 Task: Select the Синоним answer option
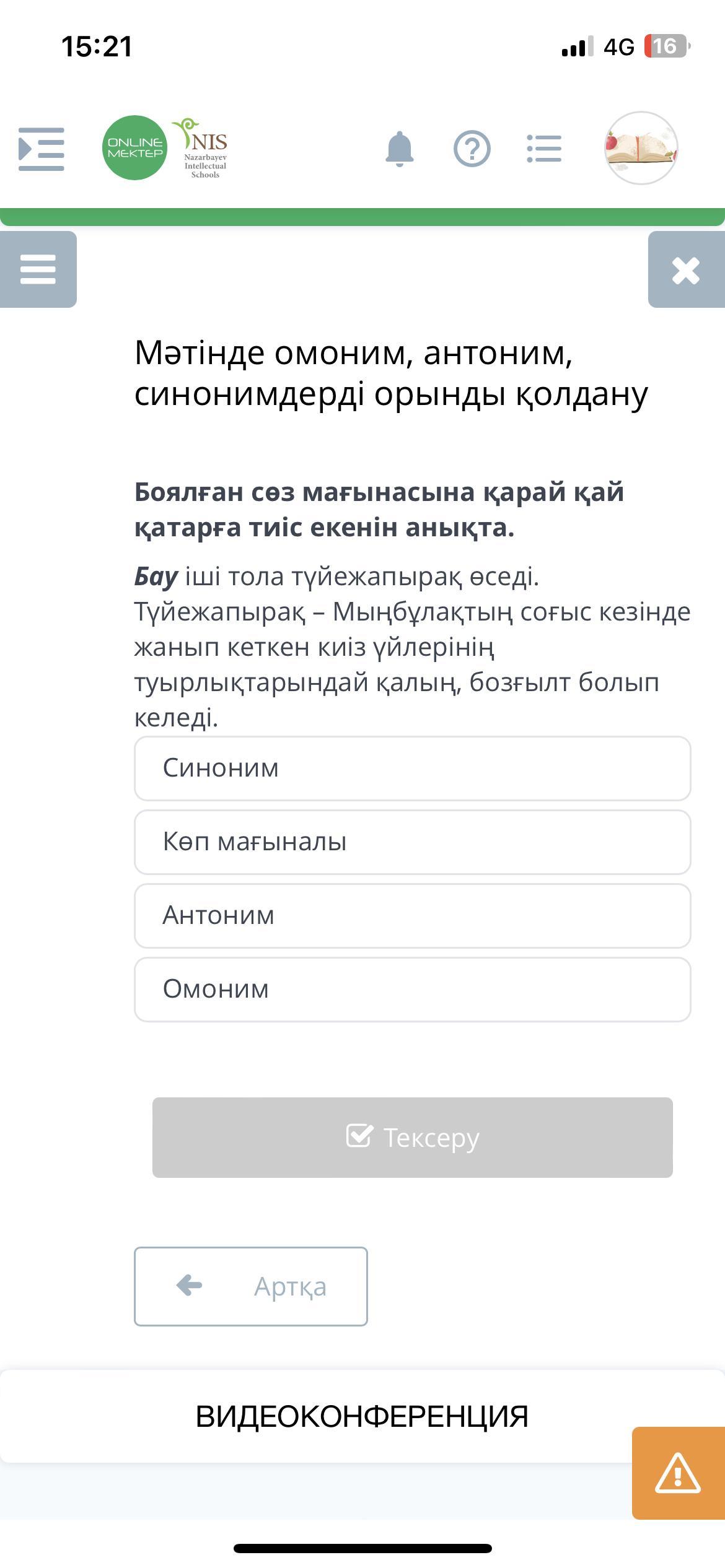pyautogui.click(x=412, y=769)
